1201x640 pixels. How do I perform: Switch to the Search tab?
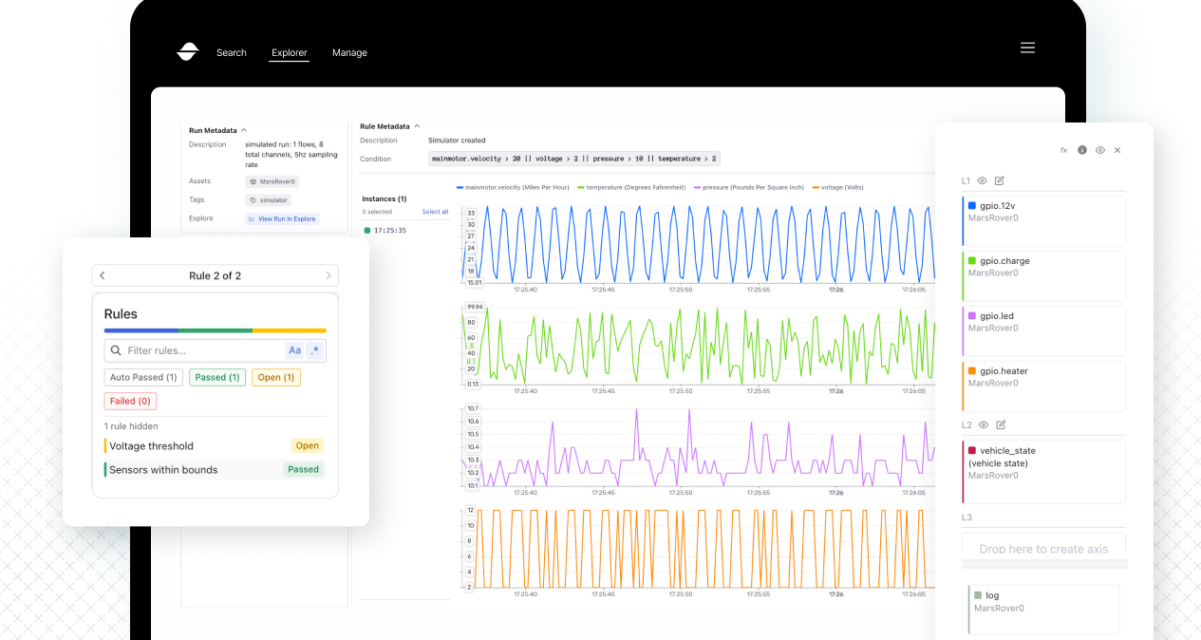point(231,52)
